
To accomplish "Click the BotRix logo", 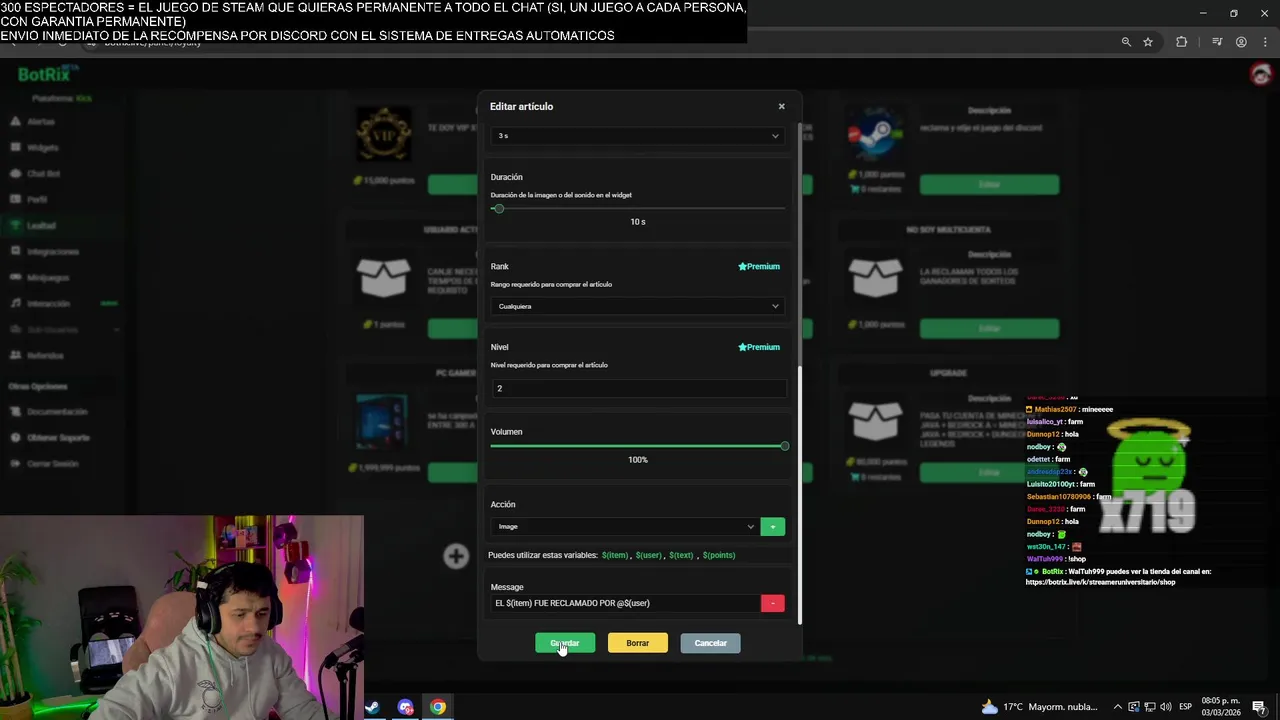I will click(x=47, y=74).
